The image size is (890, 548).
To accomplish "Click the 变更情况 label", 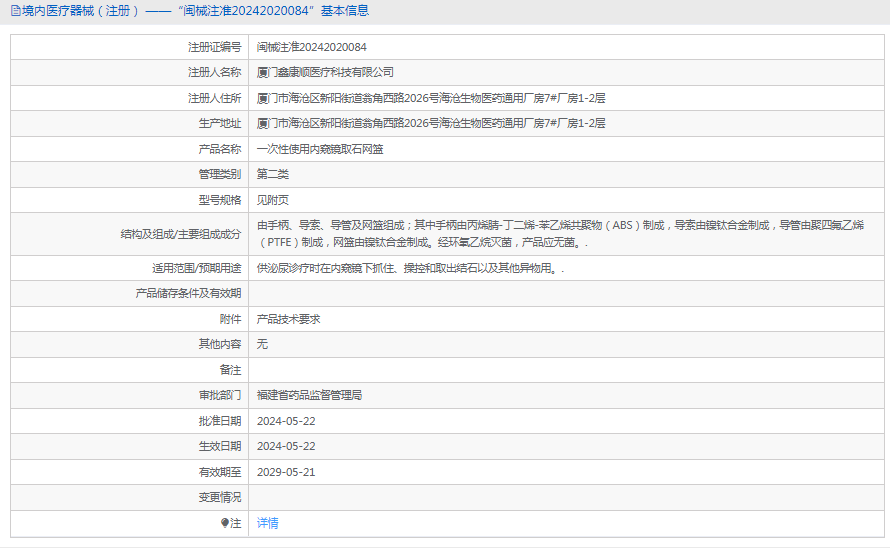I will [220, 497].
